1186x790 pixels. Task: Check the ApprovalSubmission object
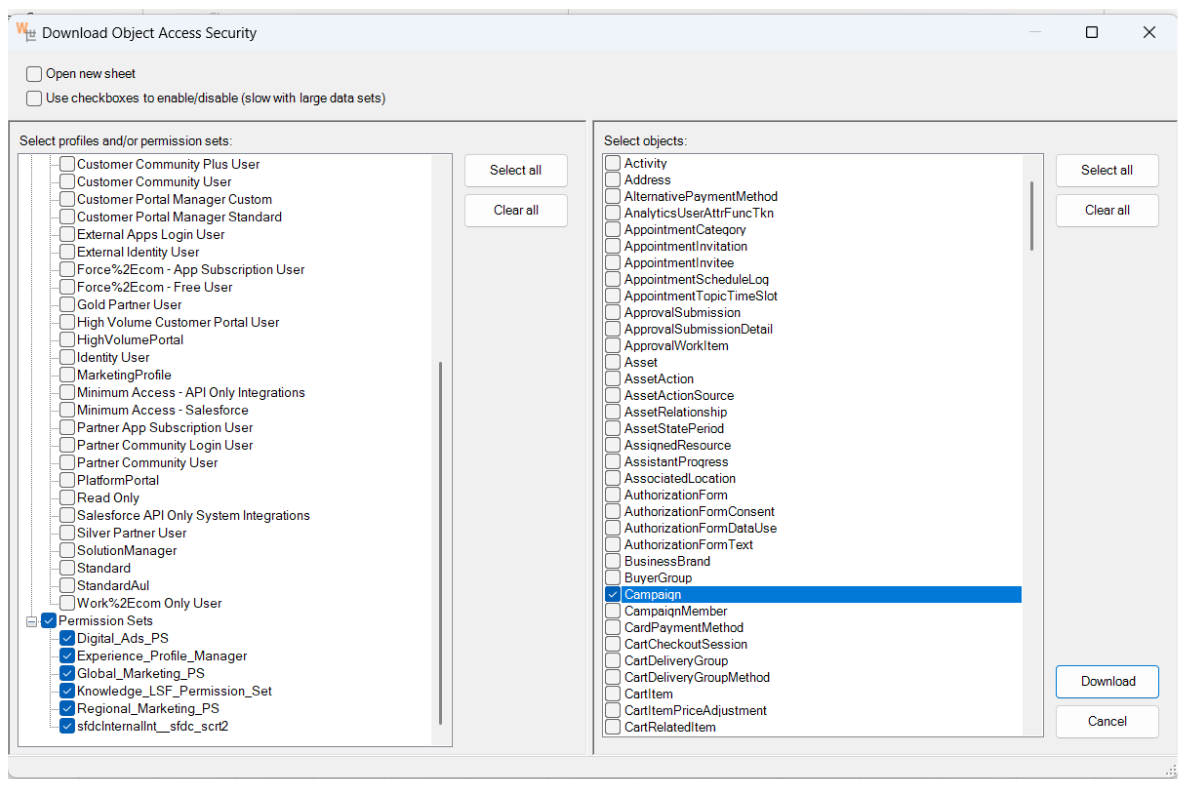click(x=613, y=313)
